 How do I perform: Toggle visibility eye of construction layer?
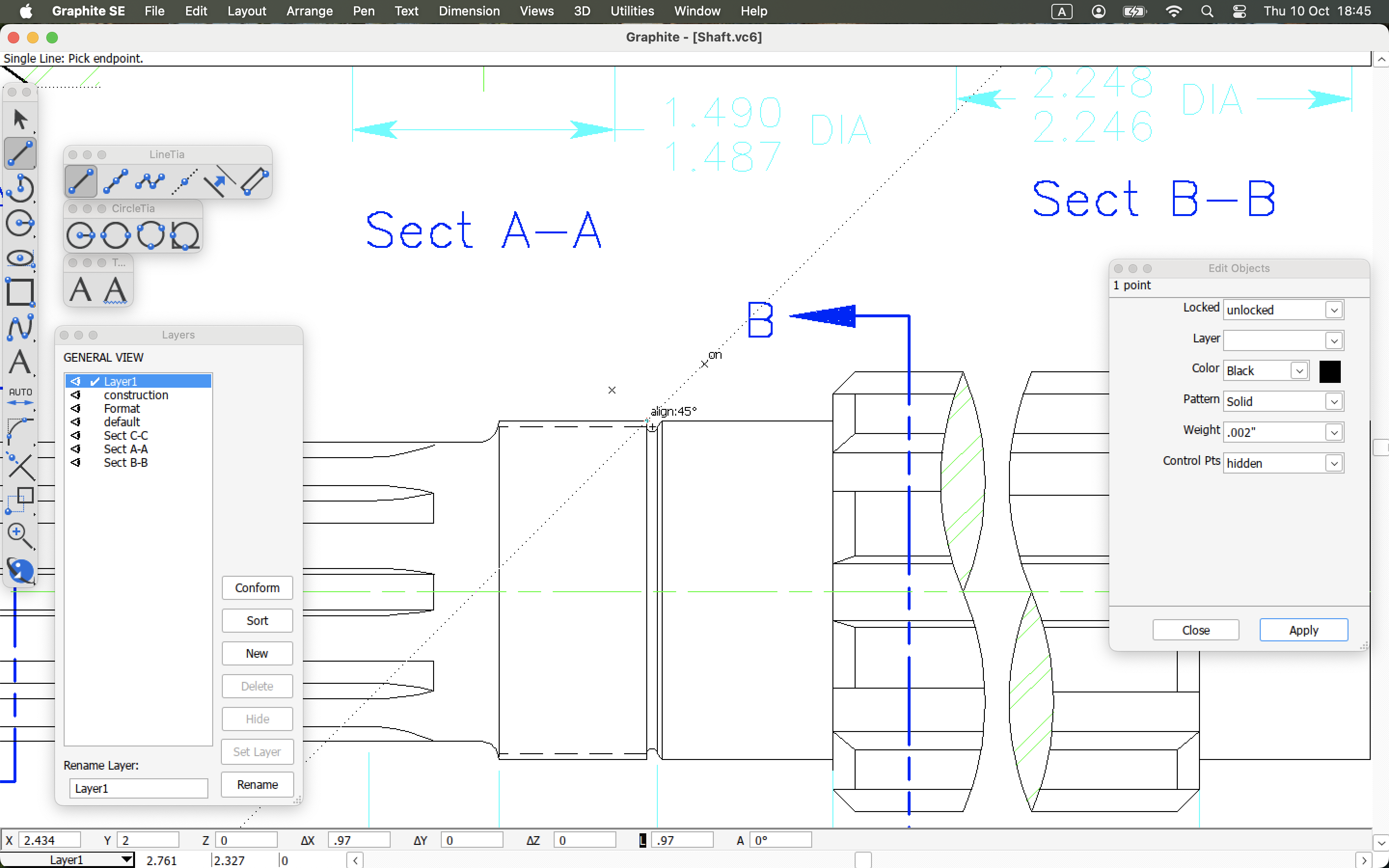coord(76,395)
